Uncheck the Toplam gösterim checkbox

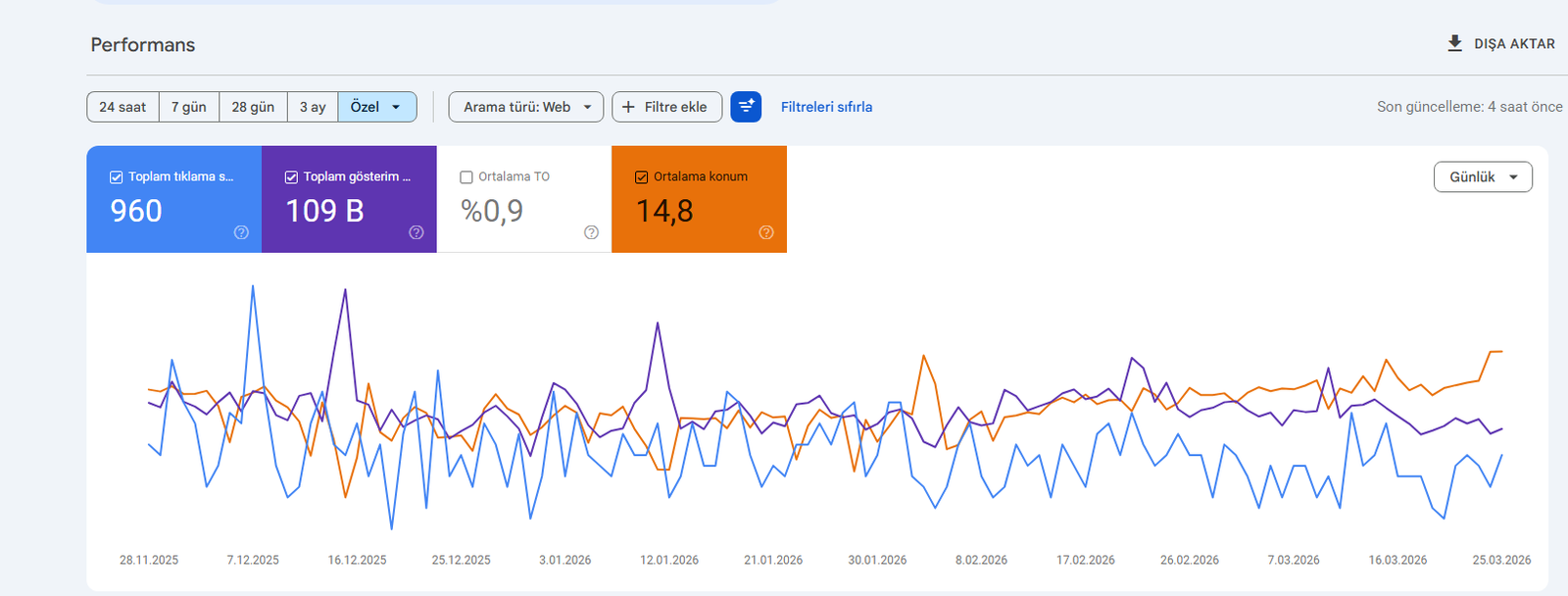[291, 177]
